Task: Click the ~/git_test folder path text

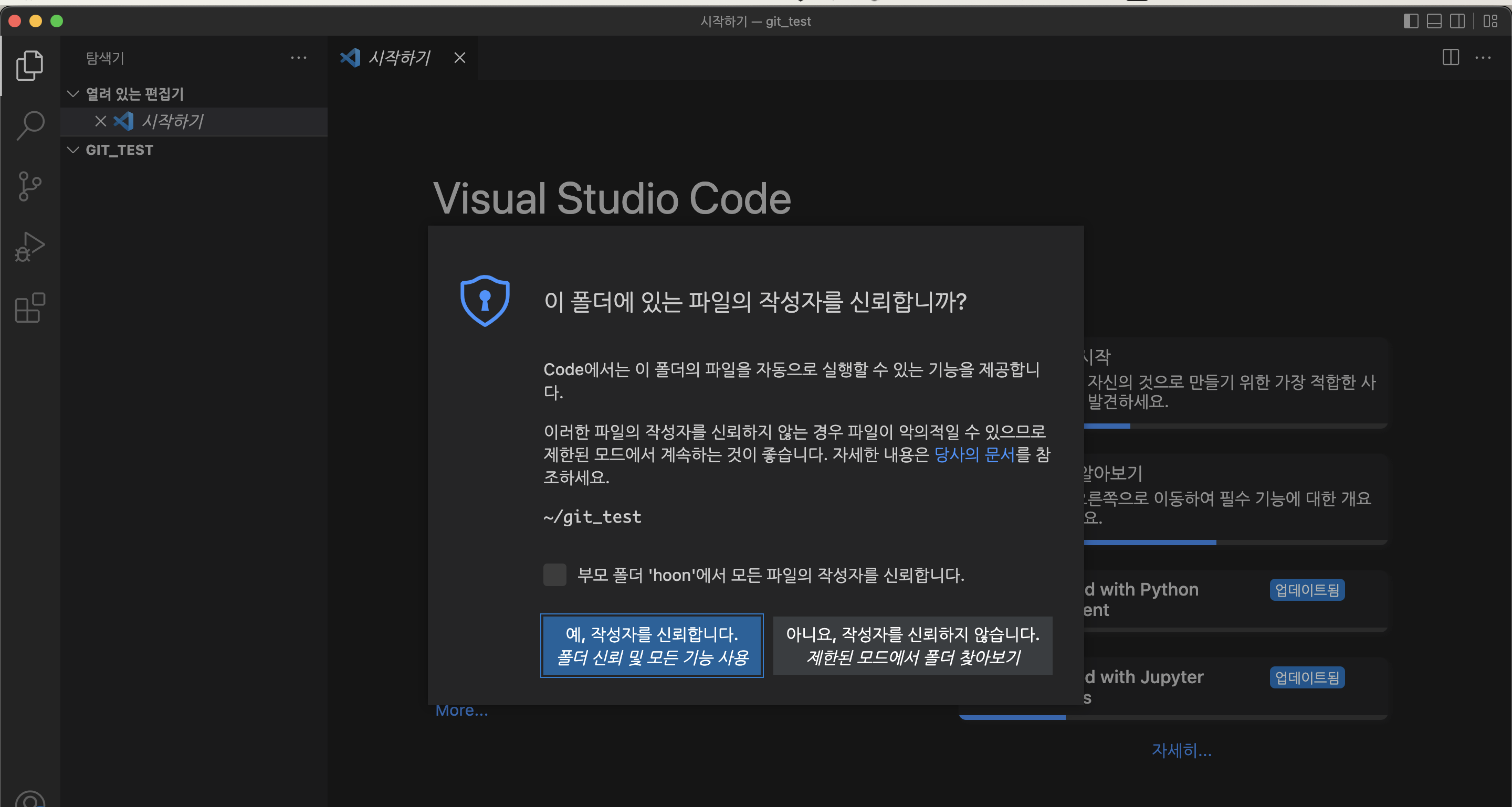Action: (592, 517)
